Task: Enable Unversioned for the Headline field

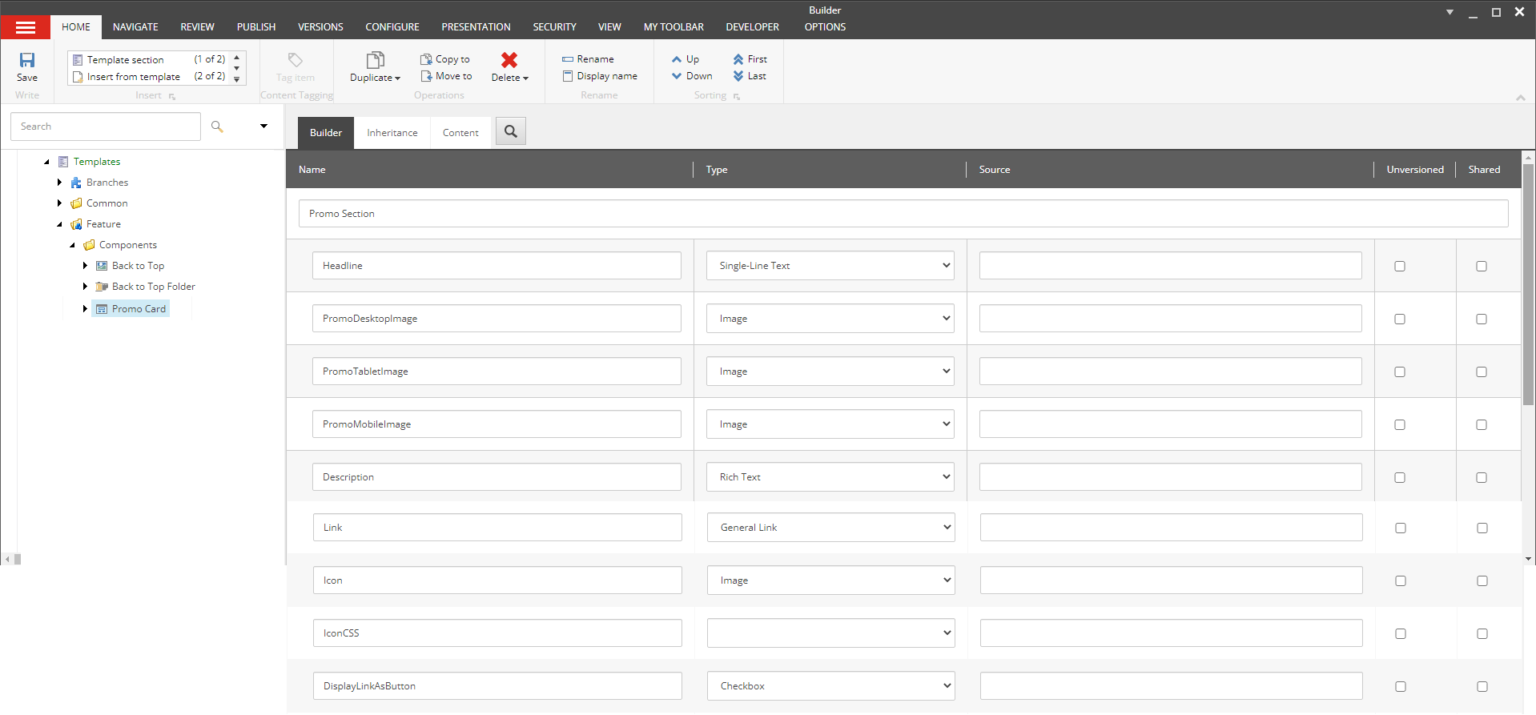Action: click(1400, 265)
